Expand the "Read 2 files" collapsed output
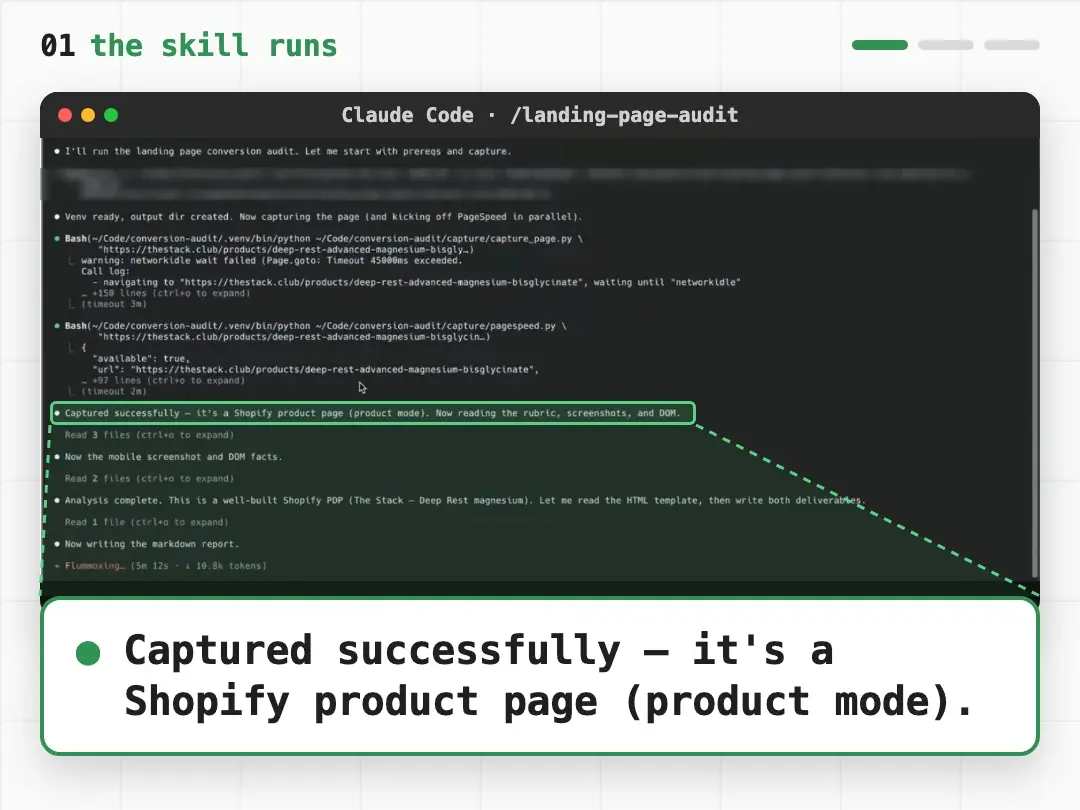Viewport: 1080px width, 810px height. (x=149, y=478)
